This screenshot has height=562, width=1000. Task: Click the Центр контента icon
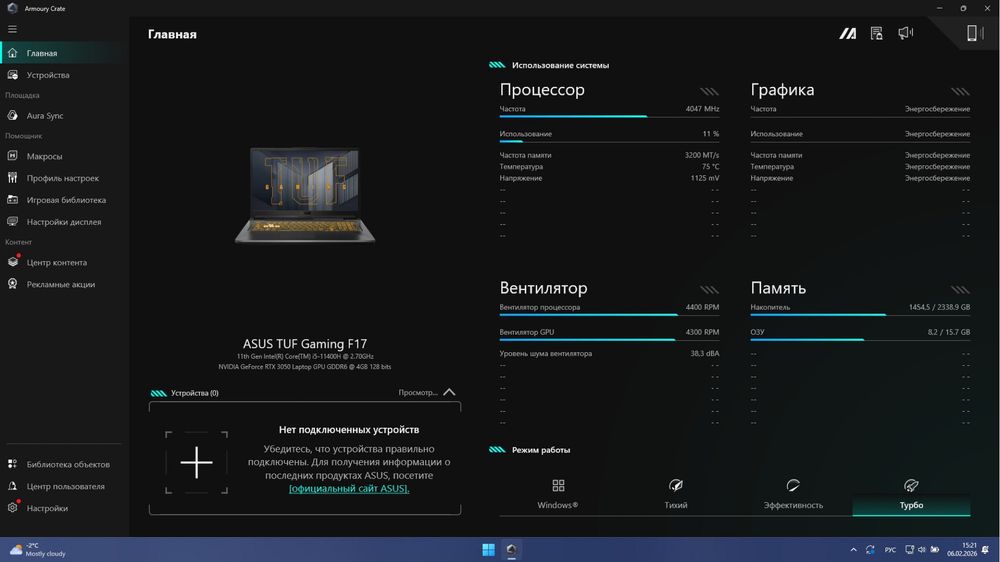point(12,262)
